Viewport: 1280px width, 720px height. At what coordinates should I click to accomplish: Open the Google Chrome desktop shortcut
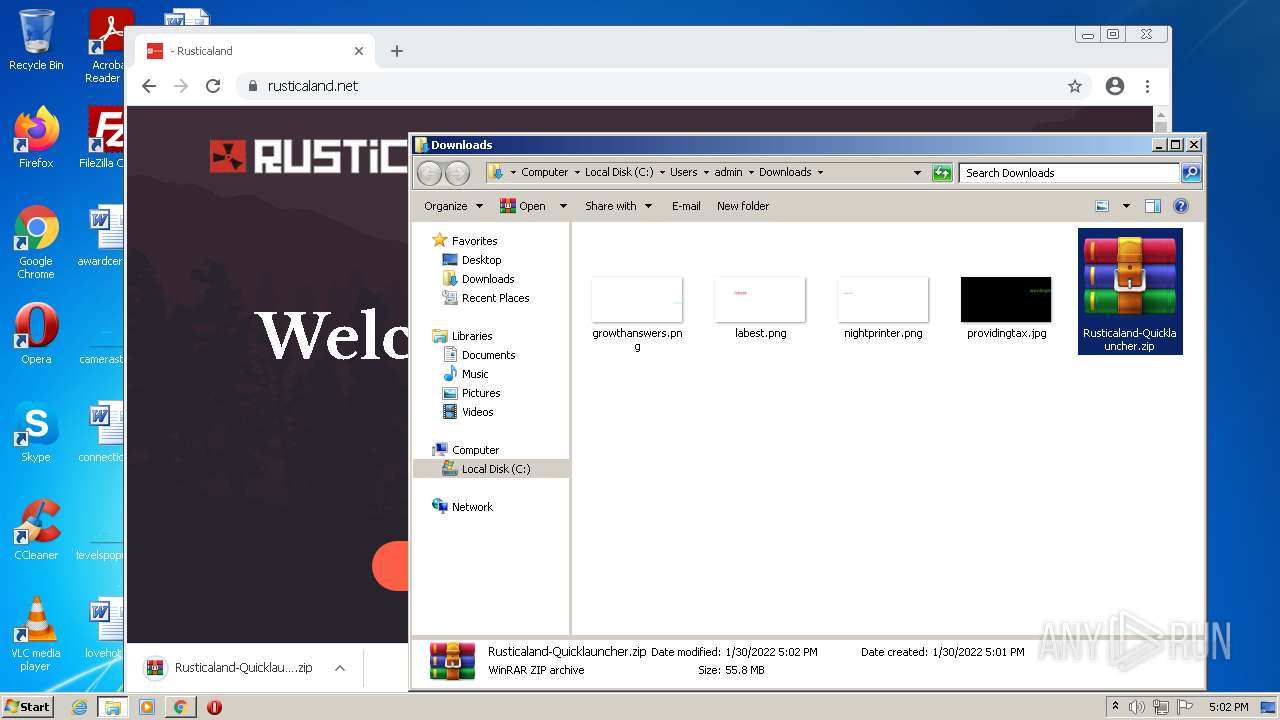click(x=36, y=242)
